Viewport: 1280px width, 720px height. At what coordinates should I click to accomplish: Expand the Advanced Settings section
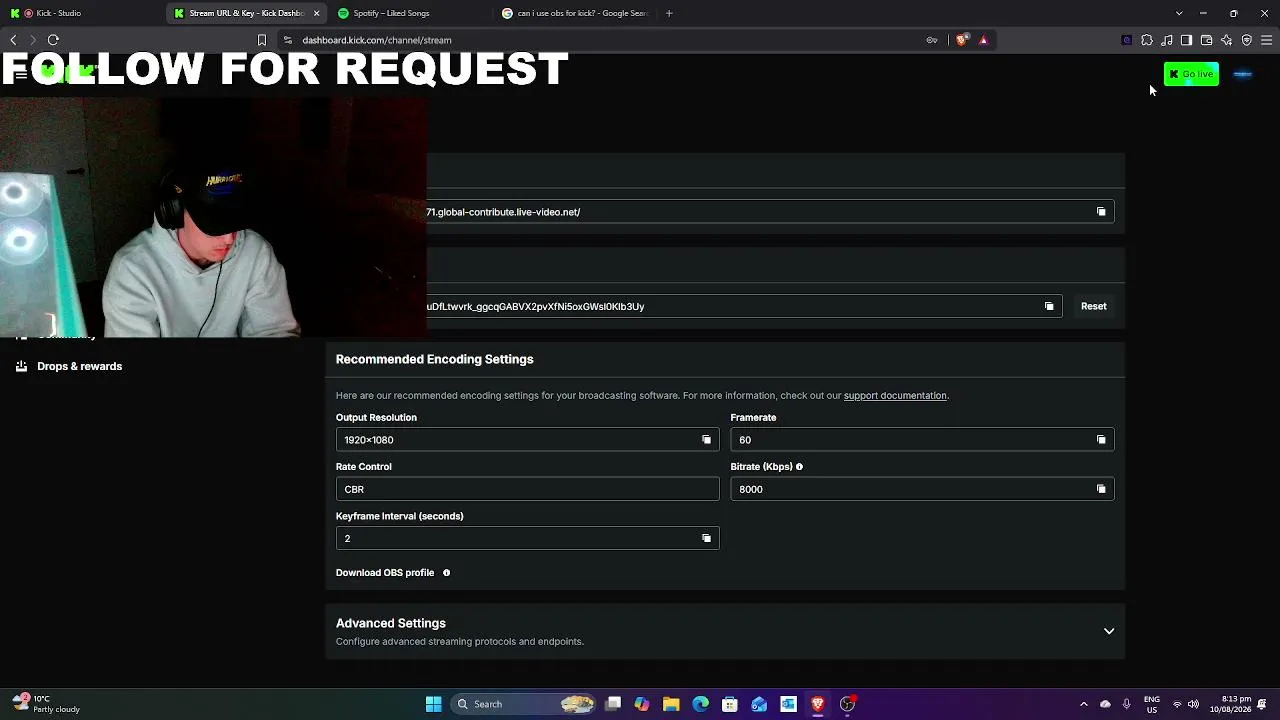click(x=1109, y=631)
